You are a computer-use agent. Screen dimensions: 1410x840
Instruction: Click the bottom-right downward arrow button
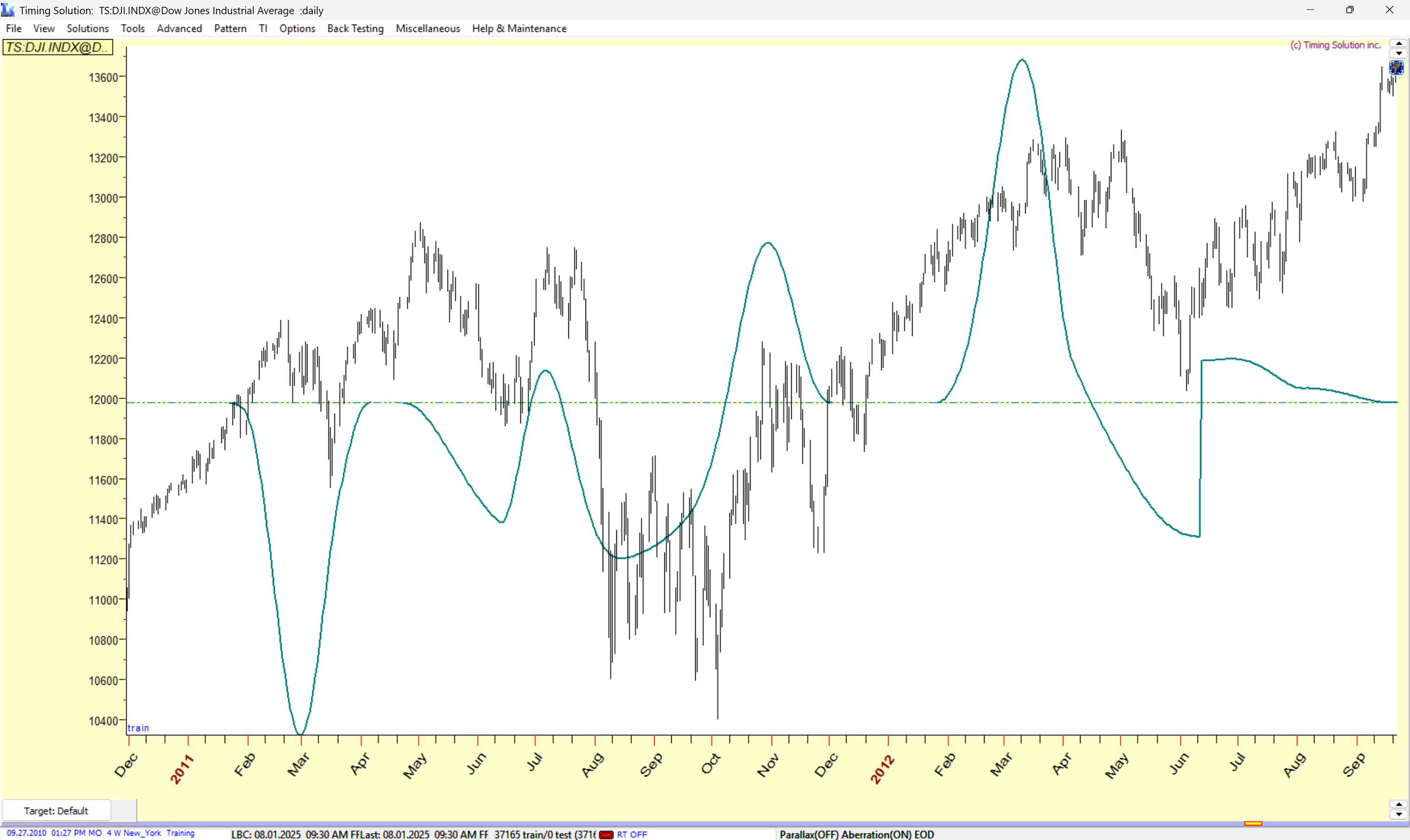coord(1399,815)
